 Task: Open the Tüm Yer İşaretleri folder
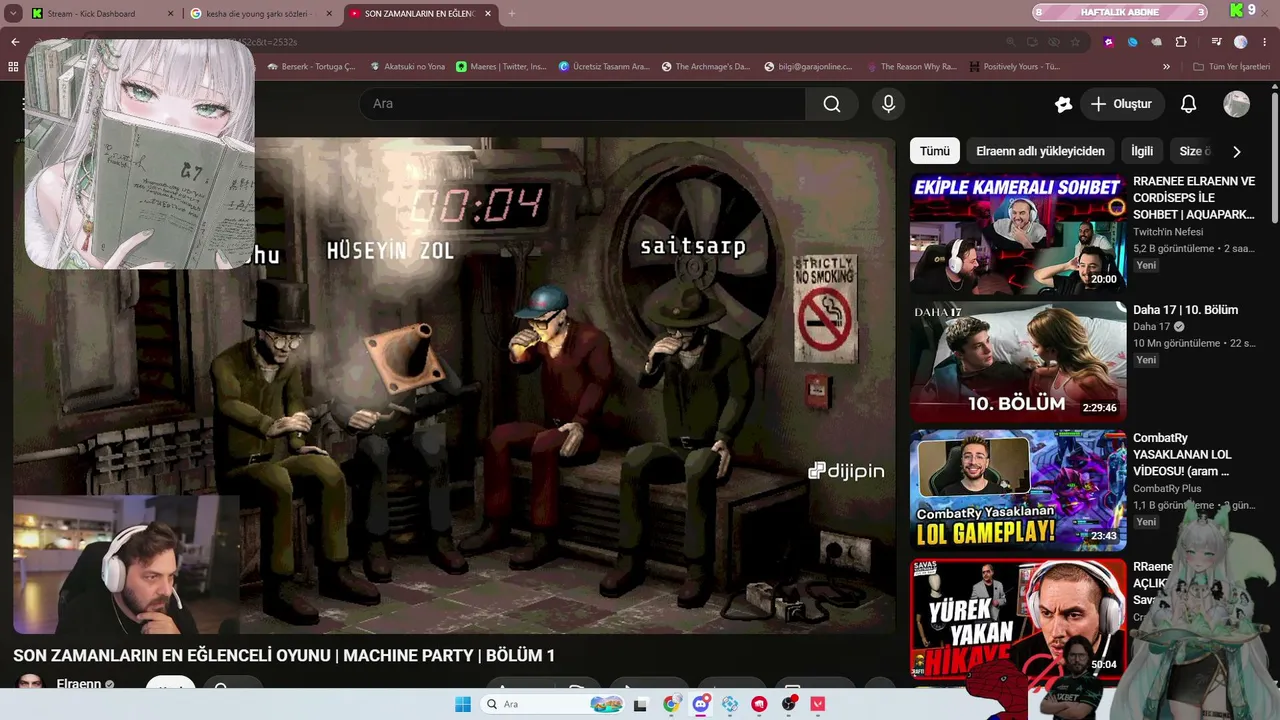tap(1231, 67)
